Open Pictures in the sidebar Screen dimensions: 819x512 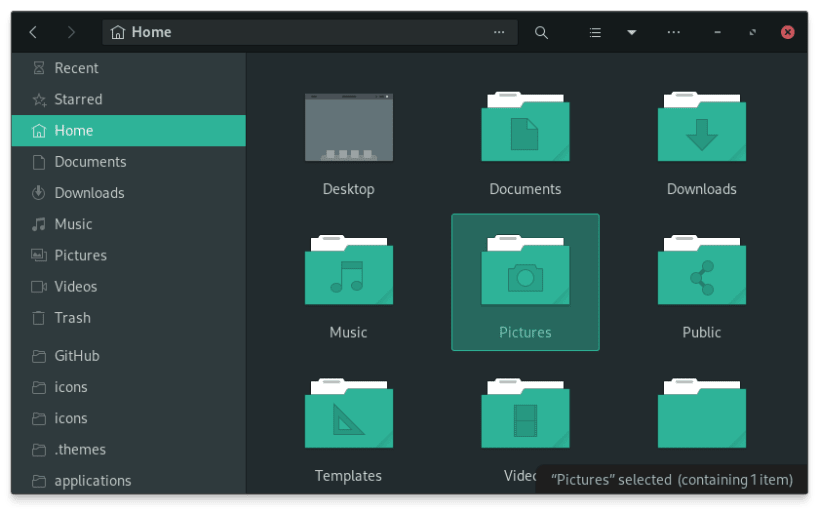[x=128, y=255]
